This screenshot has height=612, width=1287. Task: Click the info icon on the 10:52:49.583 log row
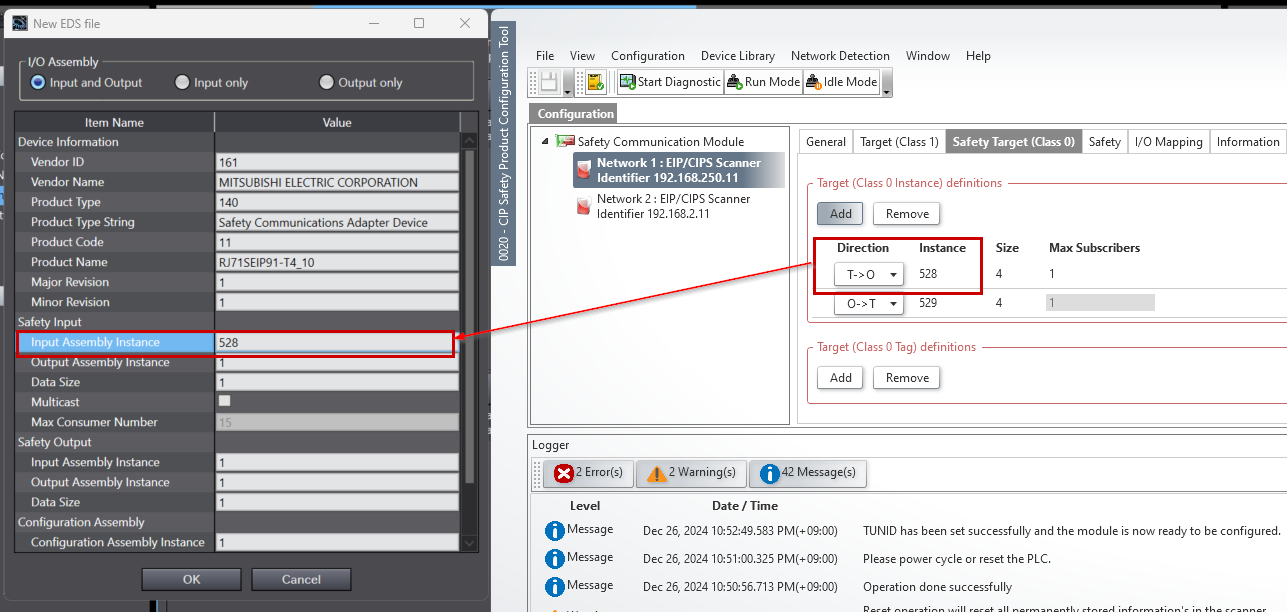coord(555,531)
